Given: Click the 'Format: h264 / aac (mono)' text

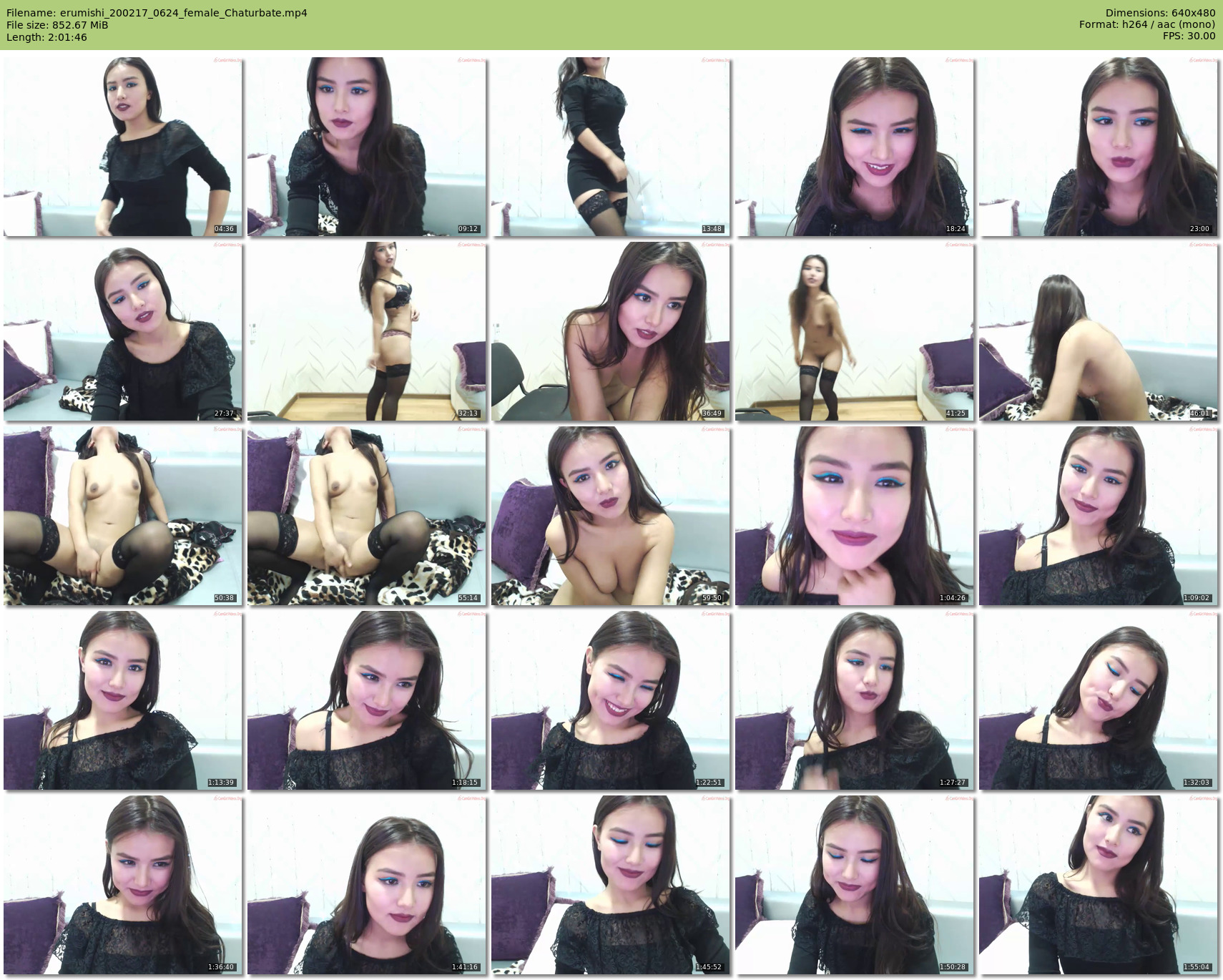Looking at the screenshot, I should 1147,25.
